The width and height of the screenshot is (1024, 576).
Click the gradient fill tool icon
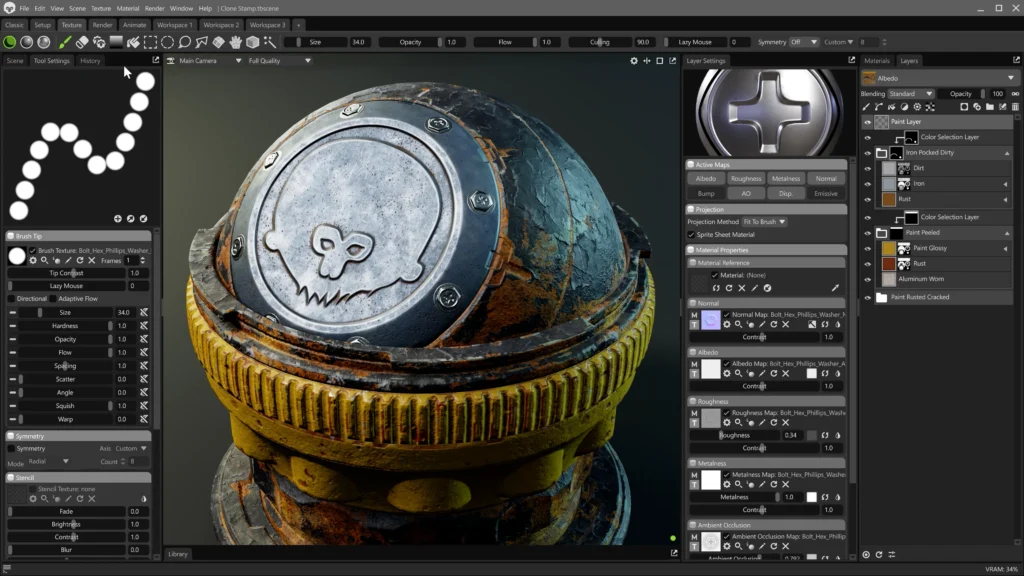(116, 42)
